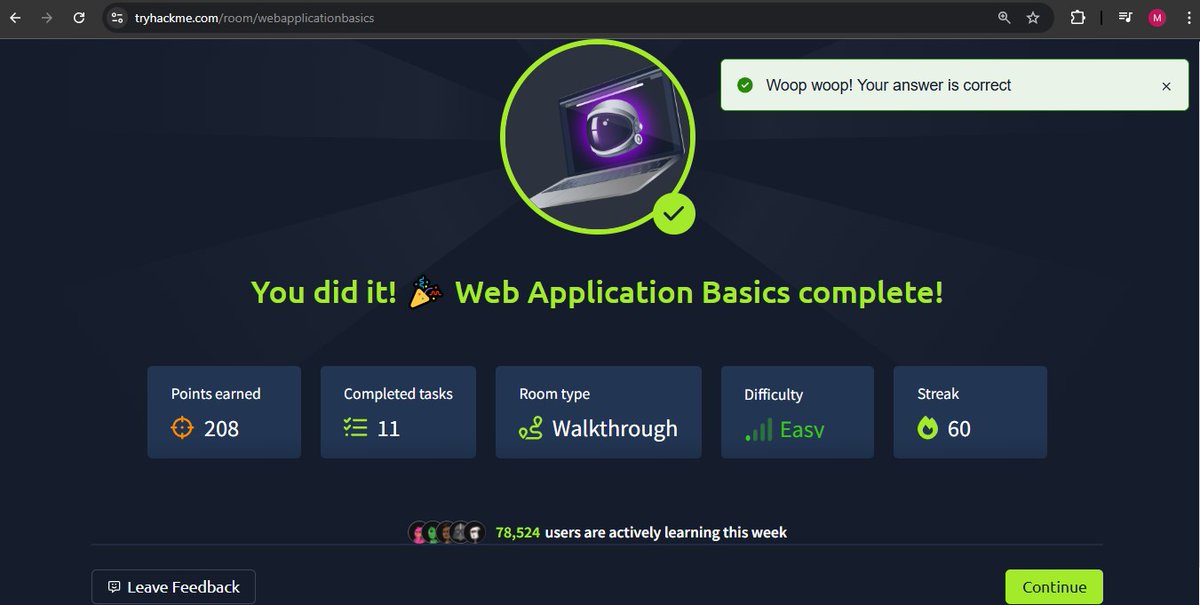Viewport: 1200px width, 605px height.
Task: Open the zoom magnifier icon in address bar
Action: click(x=1004, y=18)
